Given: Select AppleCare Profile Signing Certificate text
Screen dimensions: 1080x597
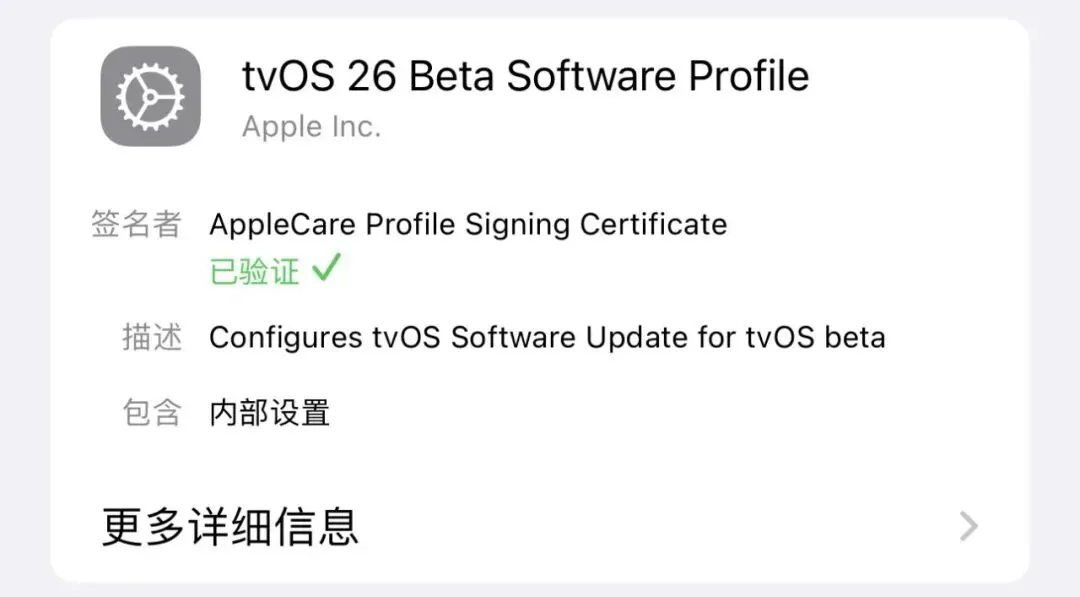Looking at the screenshot, I should pyautogui.click(x=467, y=224).
